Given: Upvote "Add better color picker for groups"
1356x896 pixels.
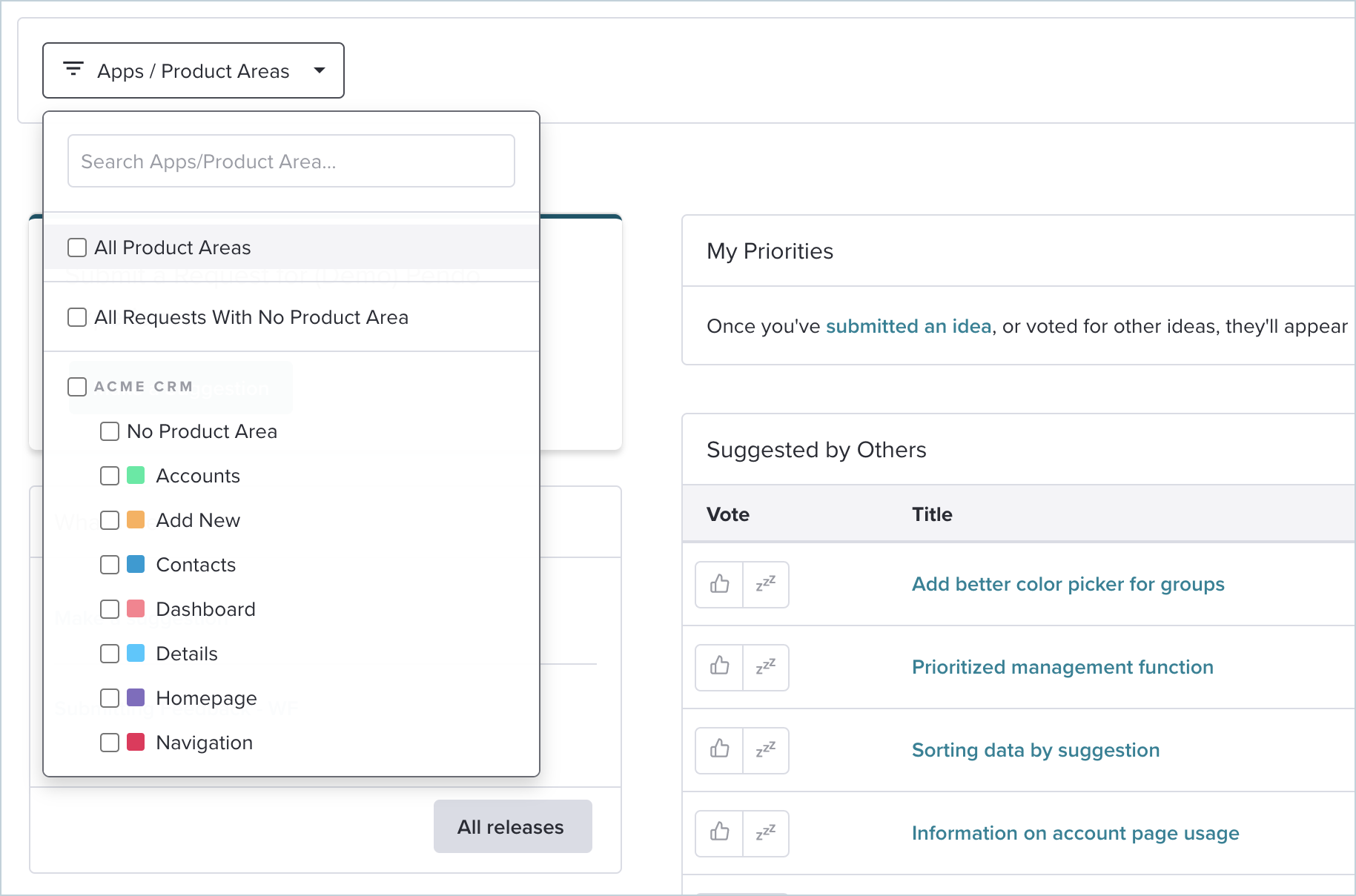Looking at the screenshot, I should 718,585.
